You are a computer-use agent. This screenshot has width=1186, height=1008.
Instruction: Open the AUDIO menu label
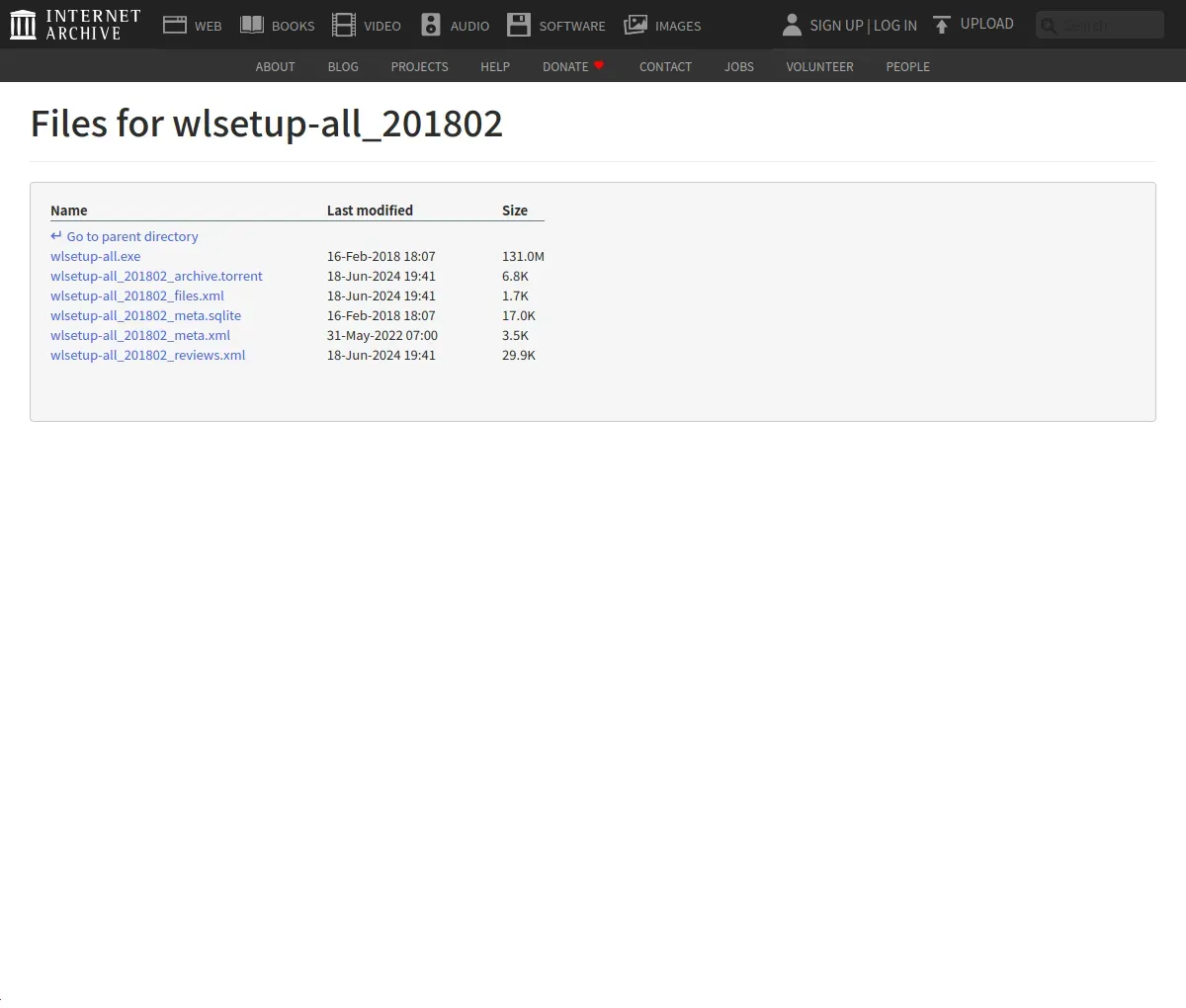click(469, 27)
